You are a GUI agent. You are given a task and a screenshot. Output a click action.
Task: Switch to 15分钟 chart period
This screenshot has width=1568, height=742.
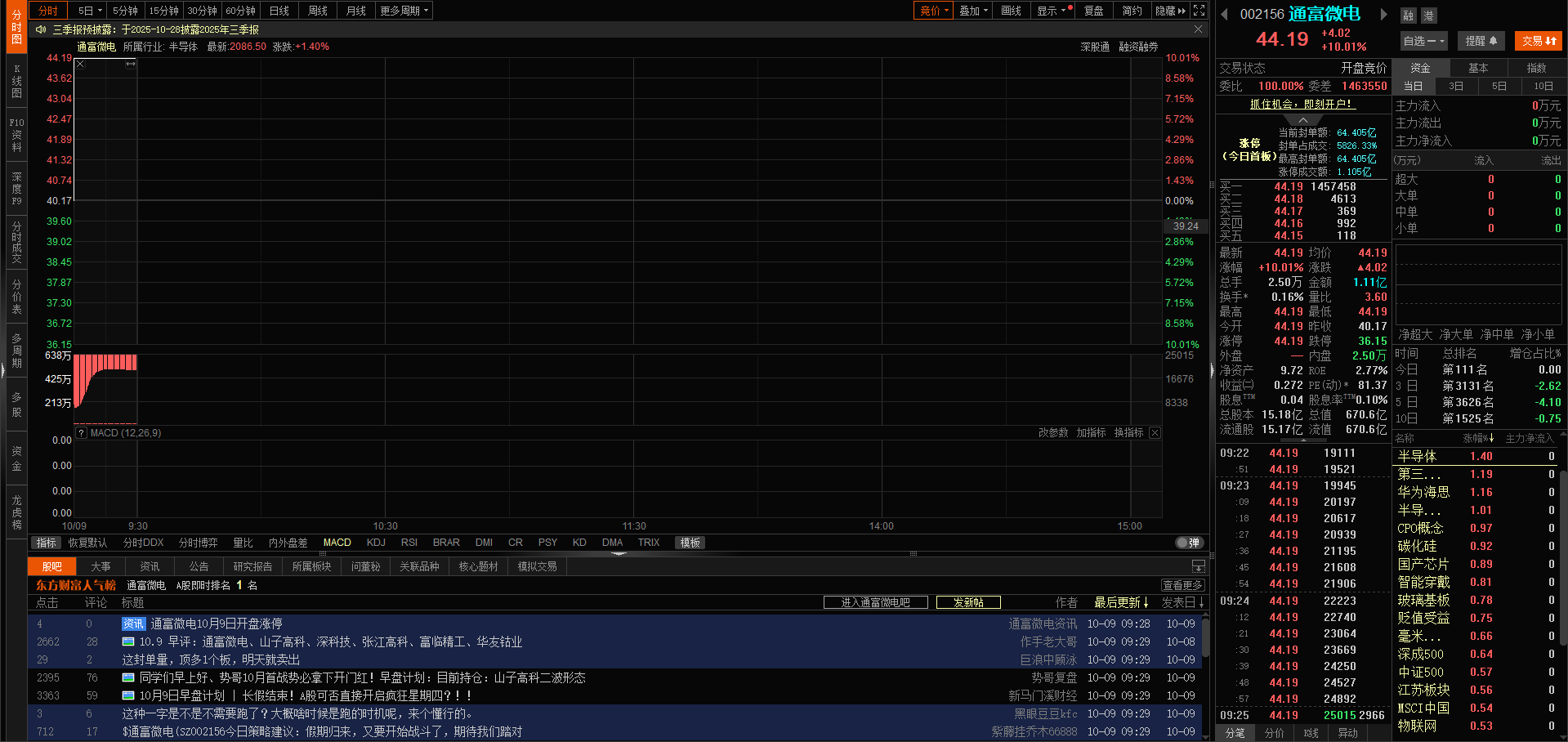(x=163, y=11)
